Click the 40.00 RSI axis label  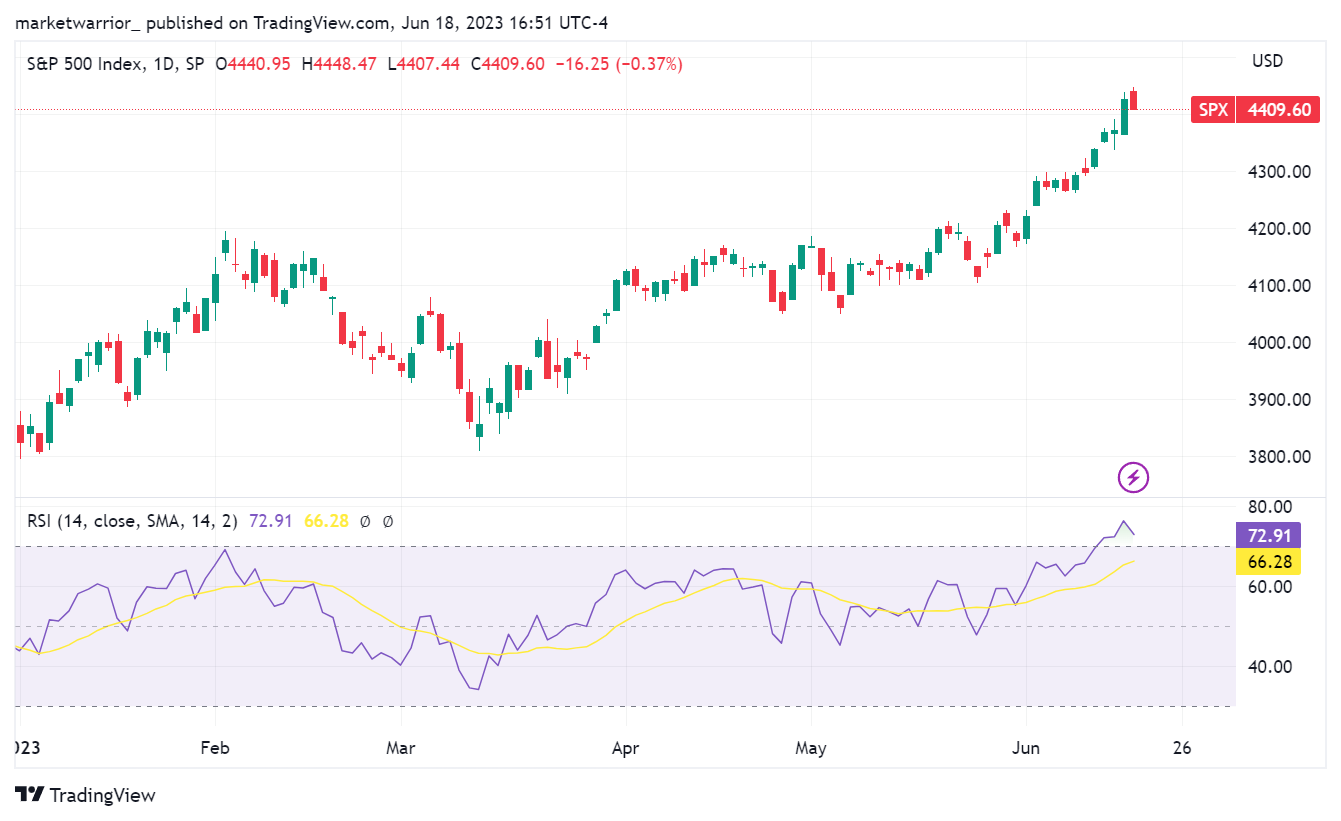pyautogui.click(x=1270, y=667)
